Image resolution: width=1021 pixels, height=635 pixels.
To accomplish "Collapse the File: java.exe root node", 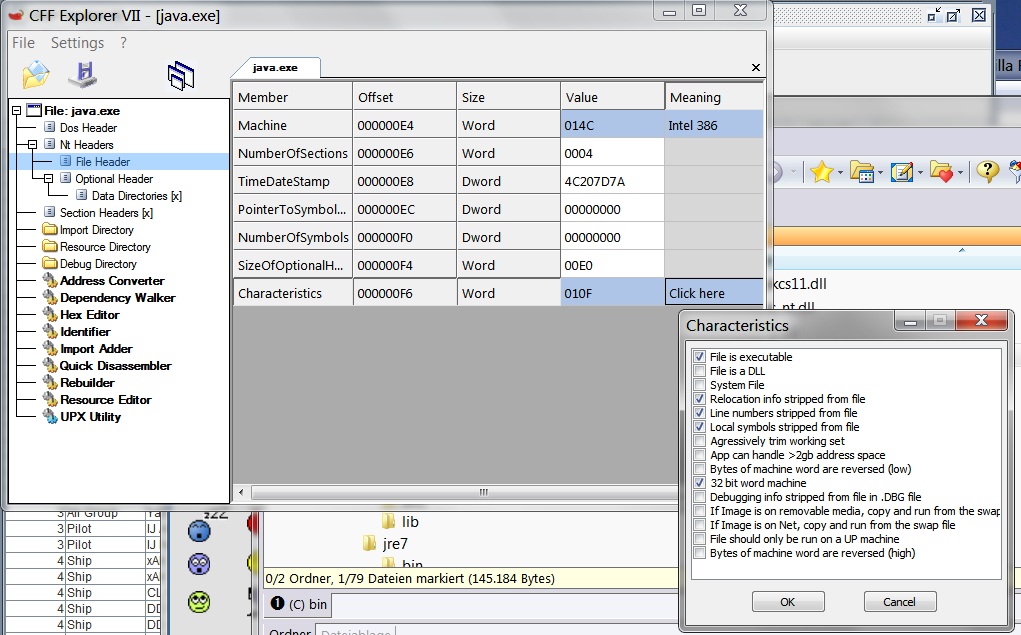I will (x=16, y=111).
